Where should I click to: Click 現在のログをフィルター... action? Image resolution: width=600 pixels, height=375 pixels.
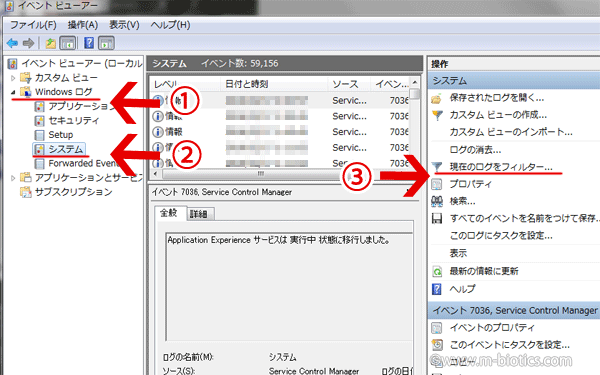(x=501, y=167)
